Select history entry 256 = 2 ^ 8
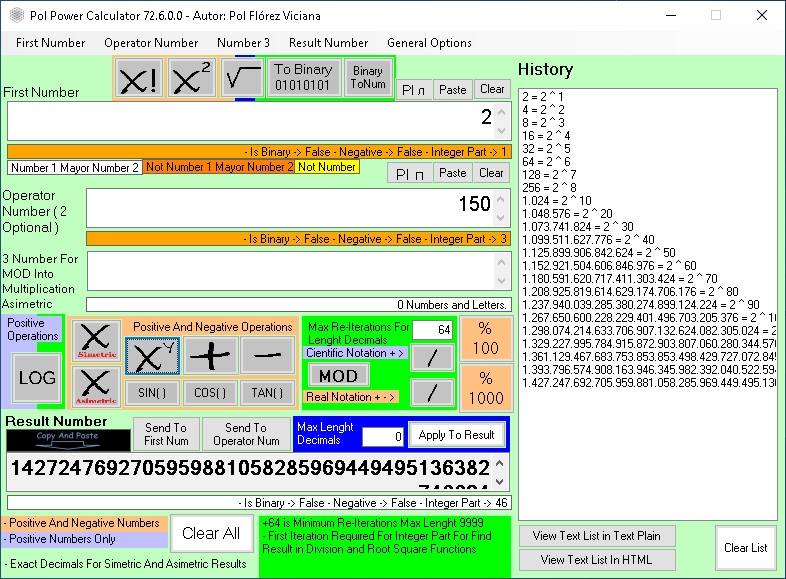The height and width of the screenshot is (579, 786). (549, 187)
